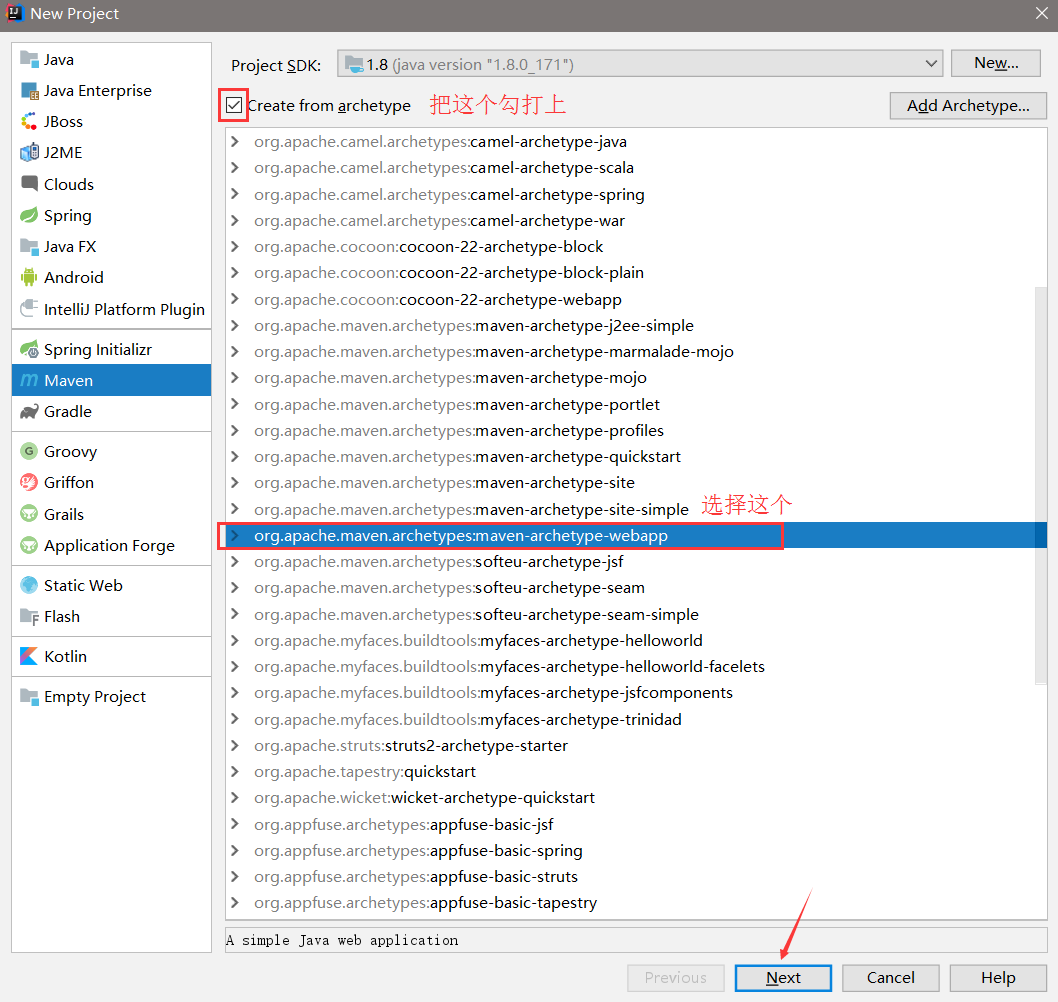1058x1002 pixels.
Task: Toggle the Create from archetype checkbox
Action: (234, 105)
